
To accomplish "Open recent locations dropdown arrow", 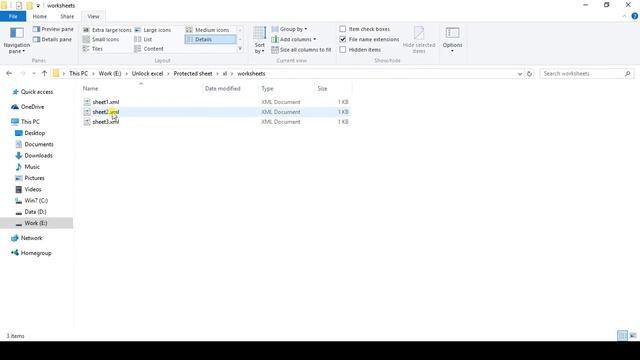I will [x=33, y=73].
